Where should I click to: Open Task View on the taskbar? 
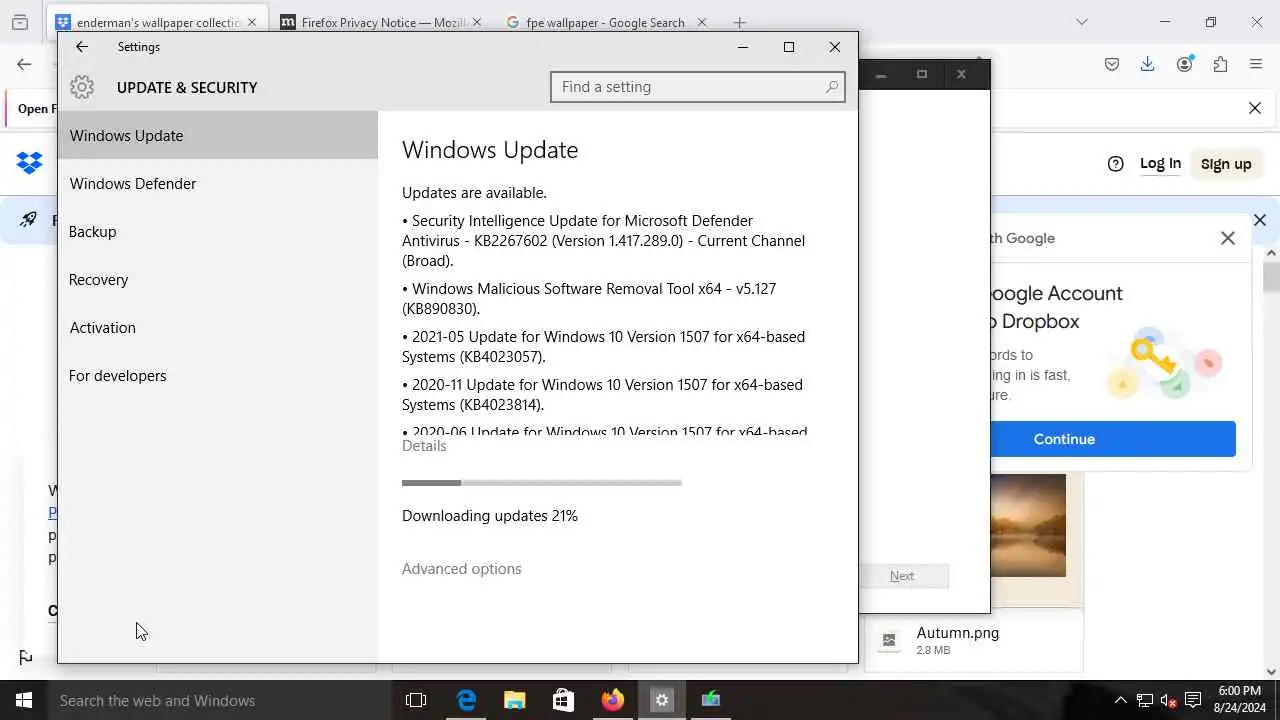(416, 700)
